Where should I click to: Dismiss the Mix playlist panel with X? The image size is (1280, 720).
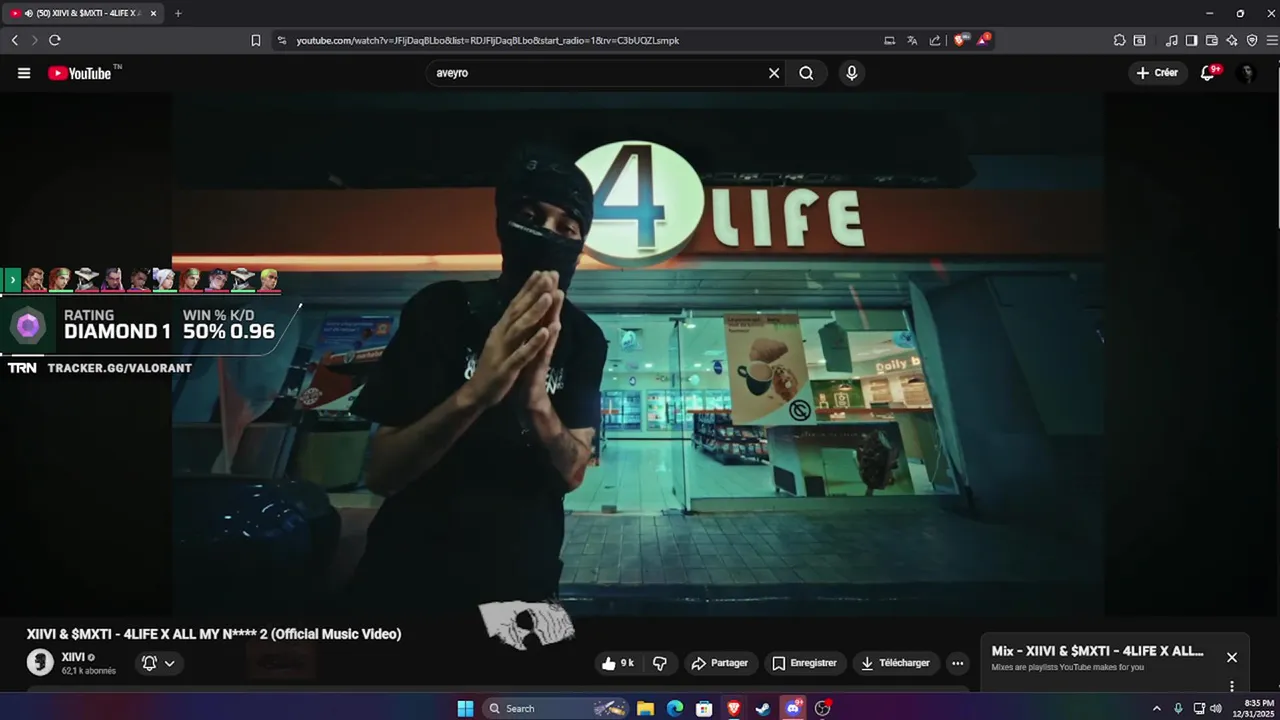1232,657
